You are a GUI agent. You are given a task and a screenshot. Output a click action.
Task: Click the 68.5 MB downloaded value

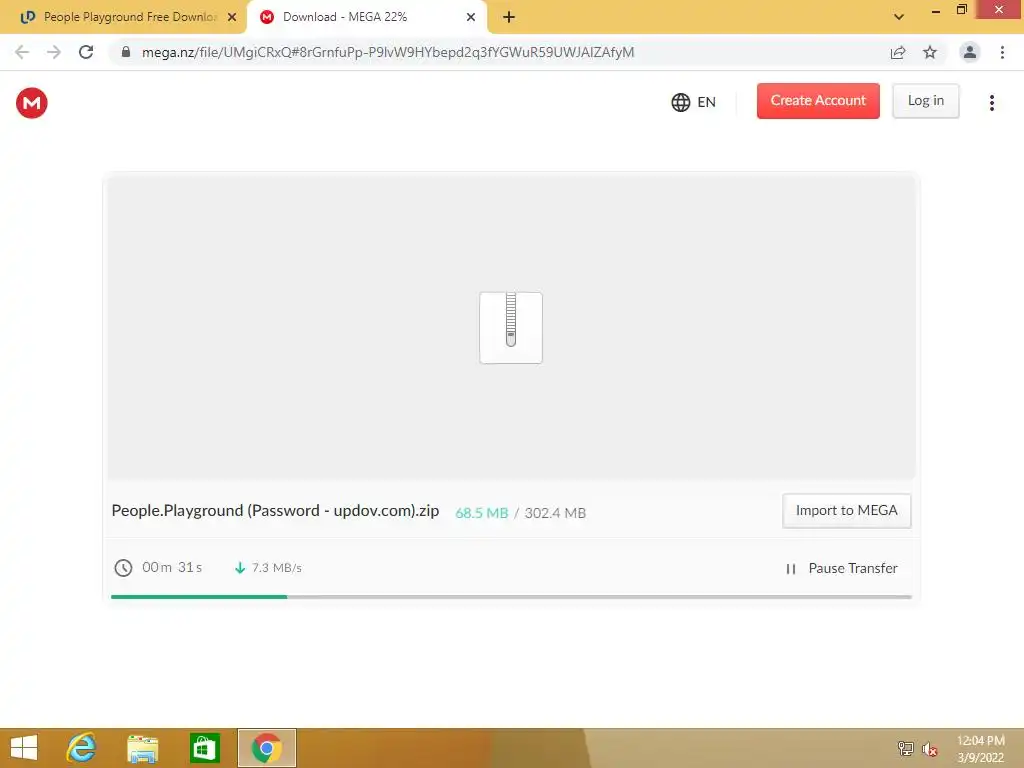point(481,513)
